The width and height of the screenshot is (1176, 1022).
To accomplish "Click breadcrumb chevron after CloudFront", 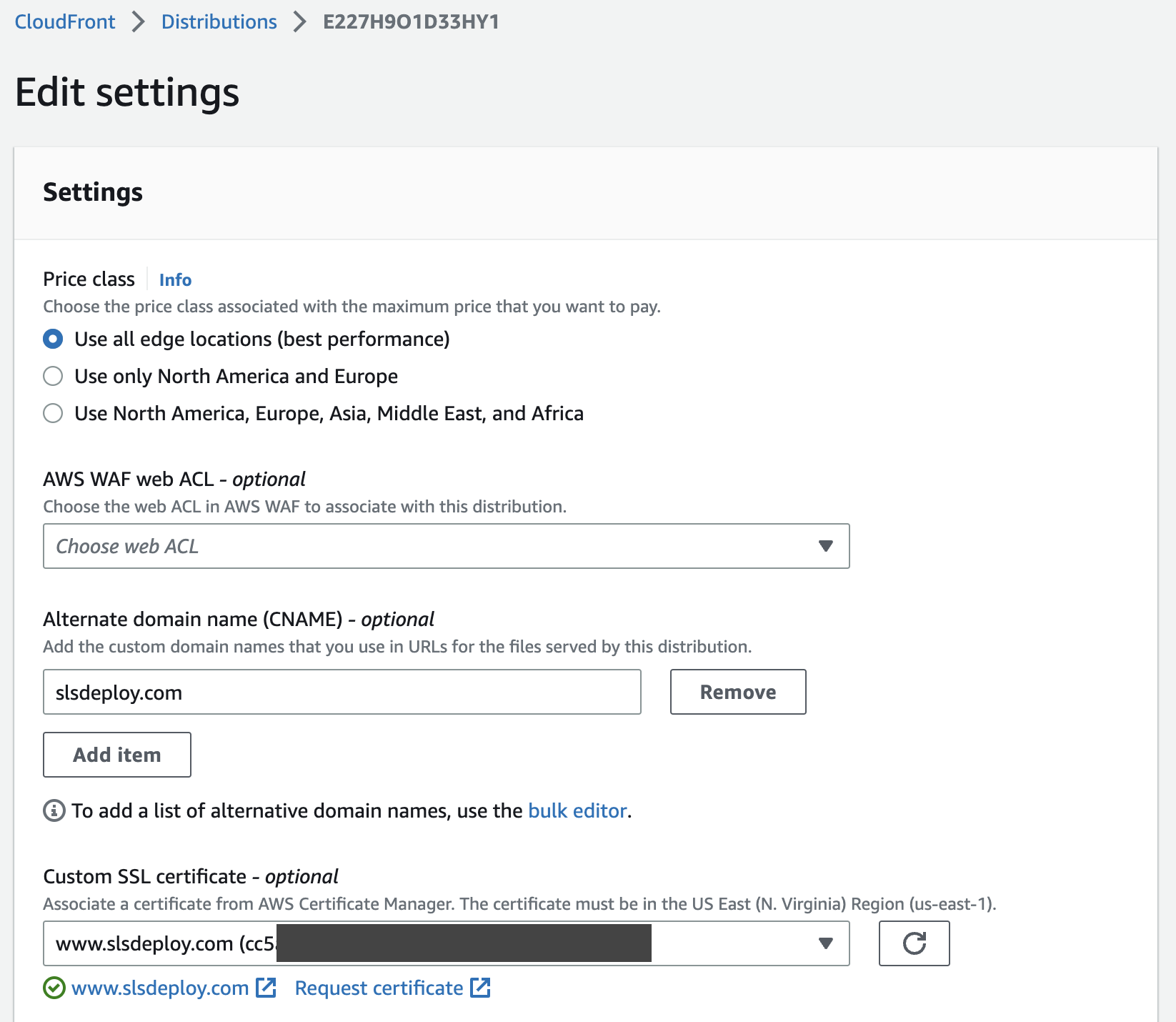I will (x=139, y=22).
